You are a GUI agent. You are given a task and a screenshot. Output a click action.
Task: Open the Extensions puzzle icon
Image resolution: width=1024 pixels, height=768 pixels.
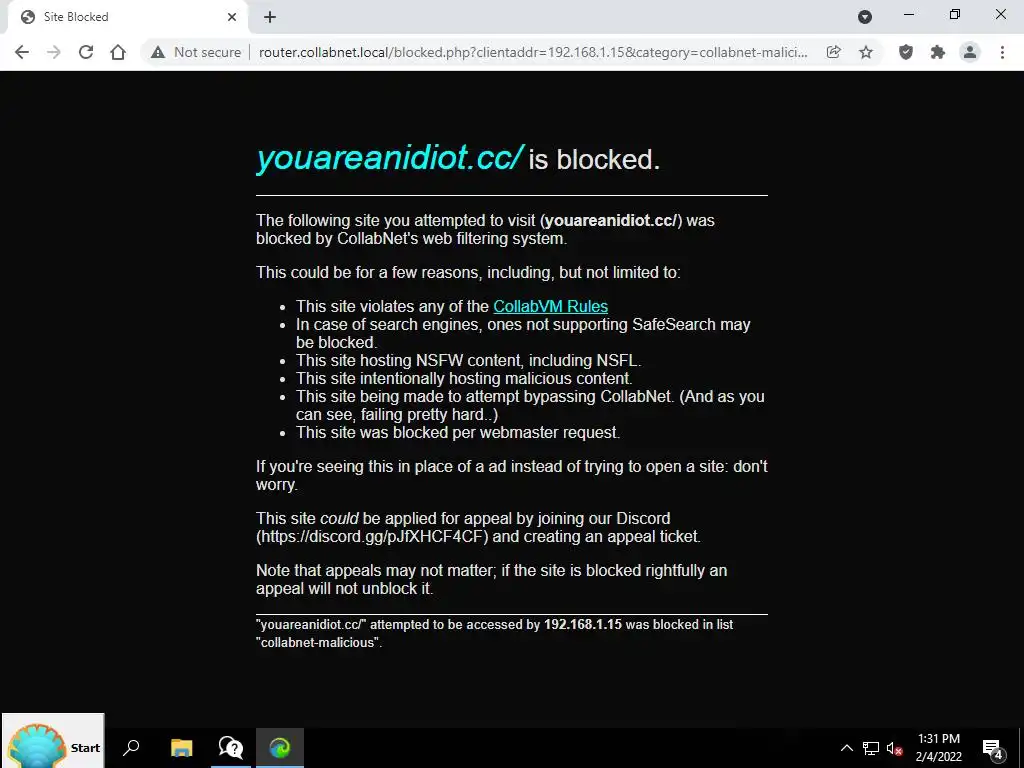tap(938, 52)
